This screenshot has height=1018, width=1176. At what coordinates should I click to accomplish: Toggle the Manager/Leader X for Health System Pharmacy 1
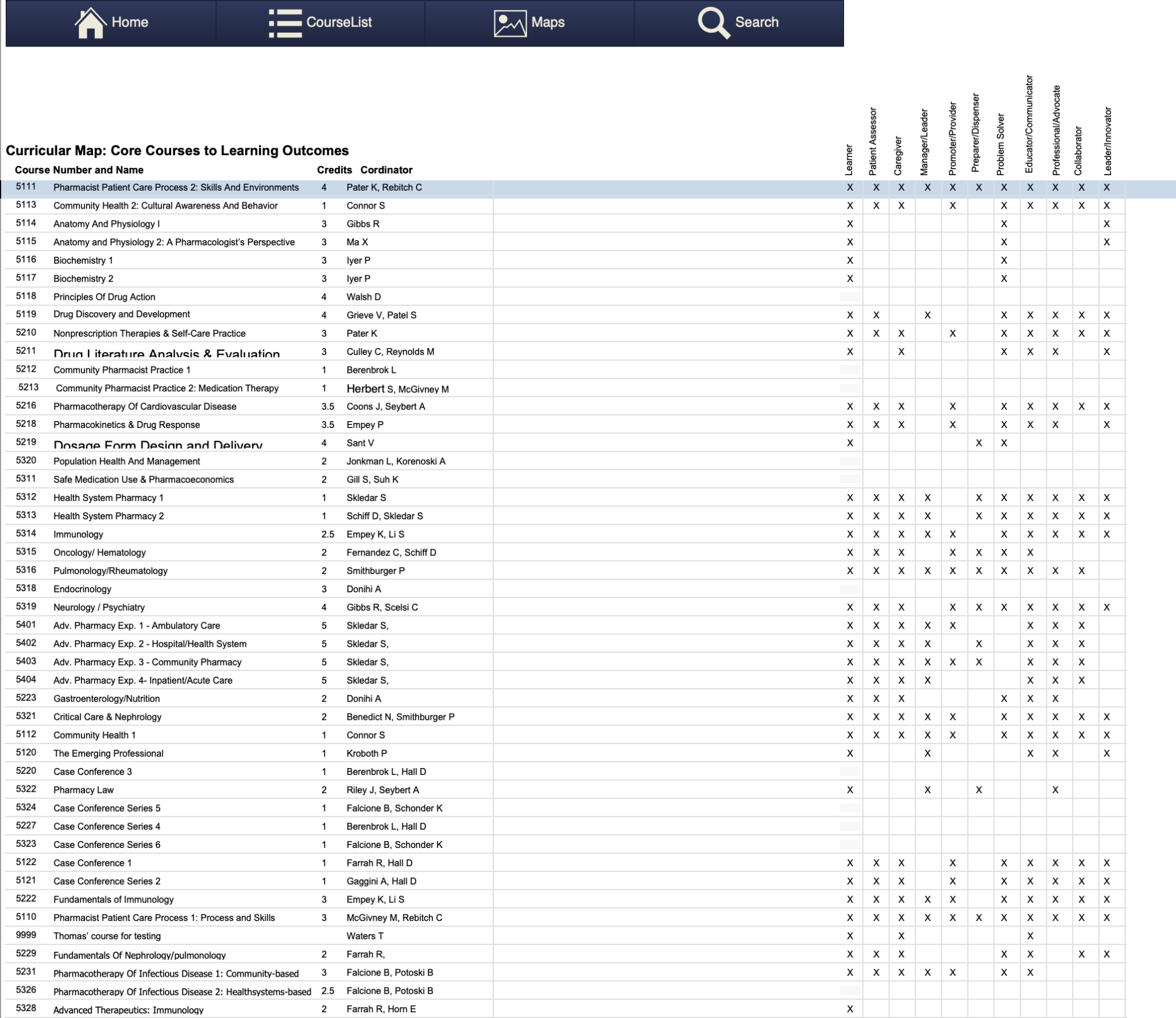928,498
